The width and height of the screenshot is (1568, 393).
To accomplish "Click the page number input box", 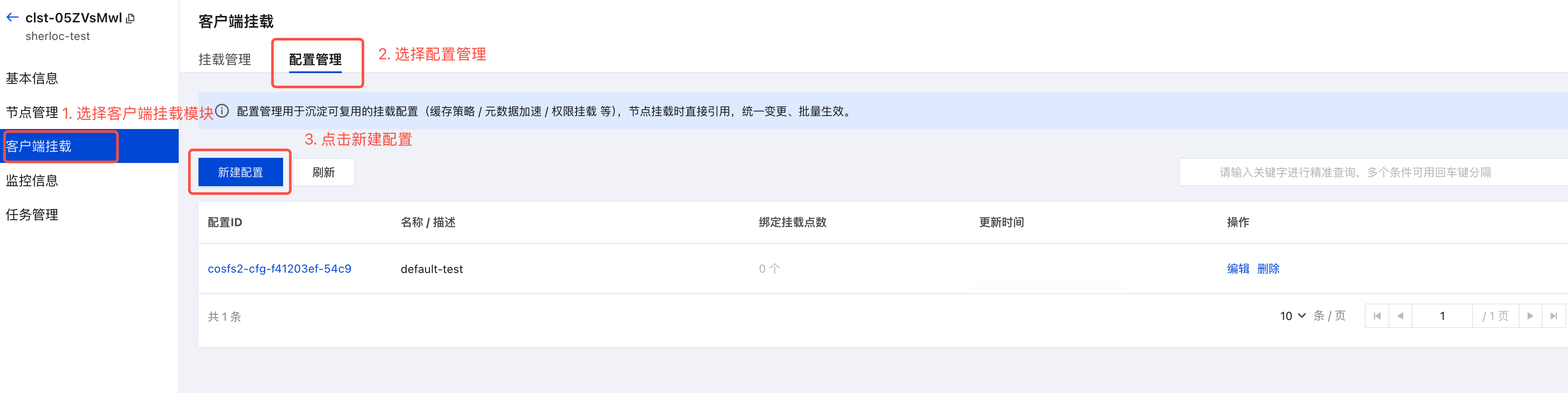I will [1442, 316].
